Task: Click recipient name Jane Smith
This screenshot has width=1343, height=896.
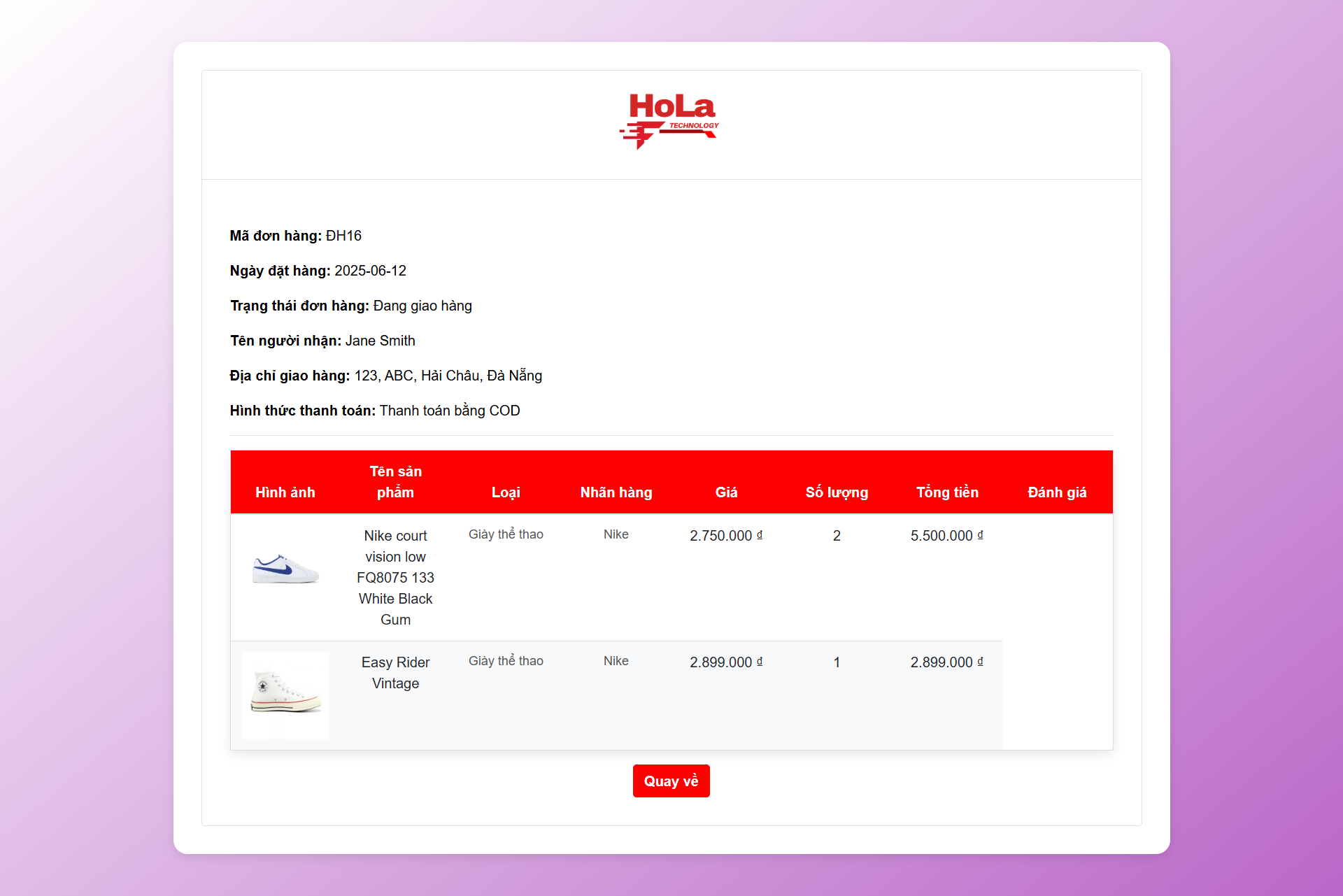Action: [x=380, y=341]
